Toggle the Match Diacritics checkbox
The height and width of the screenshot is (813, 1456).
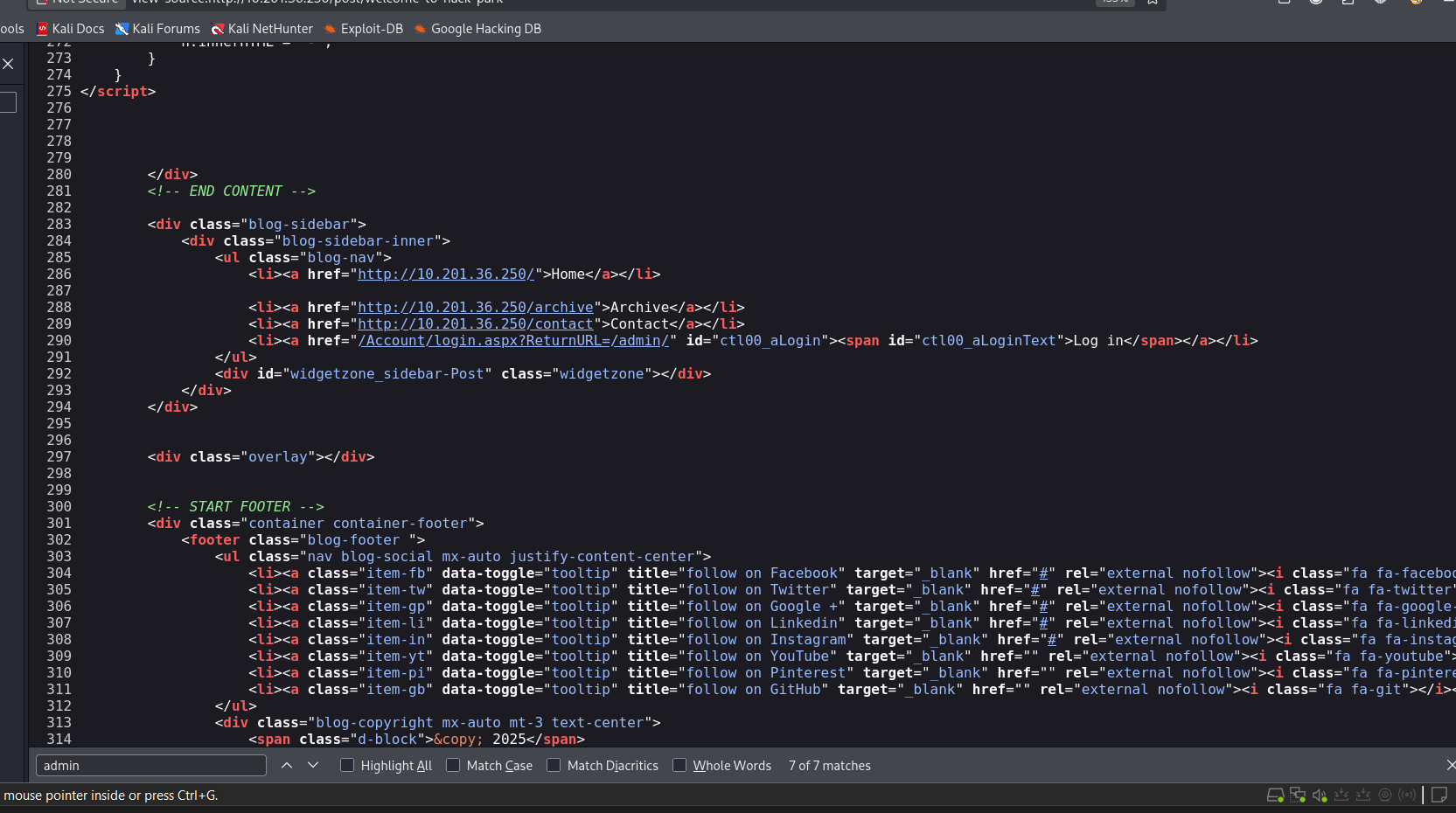[x=554, y=765]
